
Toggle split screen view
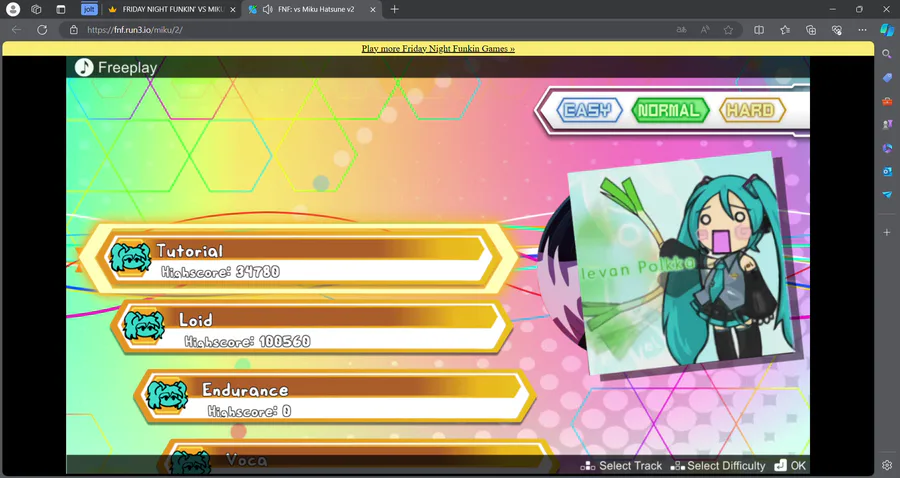tap(759, 30)
